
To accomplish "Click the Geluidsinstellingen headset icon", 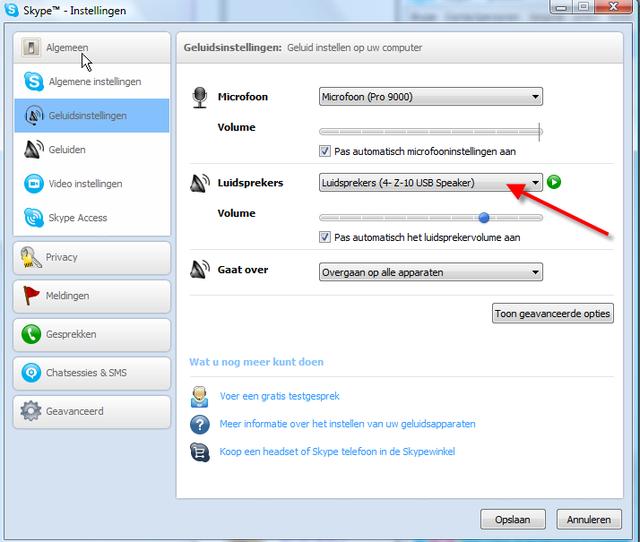I will (x=34, y=116).
